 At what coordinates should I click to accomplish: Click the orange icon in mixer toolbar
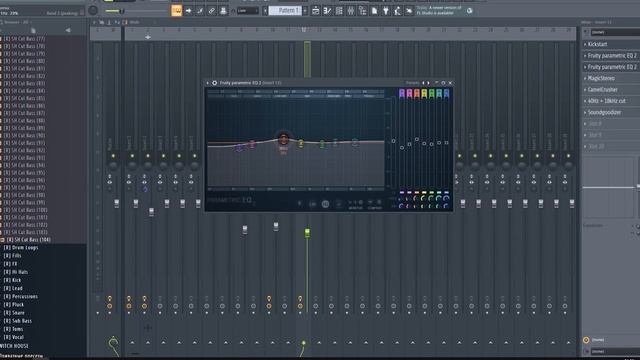coord(125,22)
